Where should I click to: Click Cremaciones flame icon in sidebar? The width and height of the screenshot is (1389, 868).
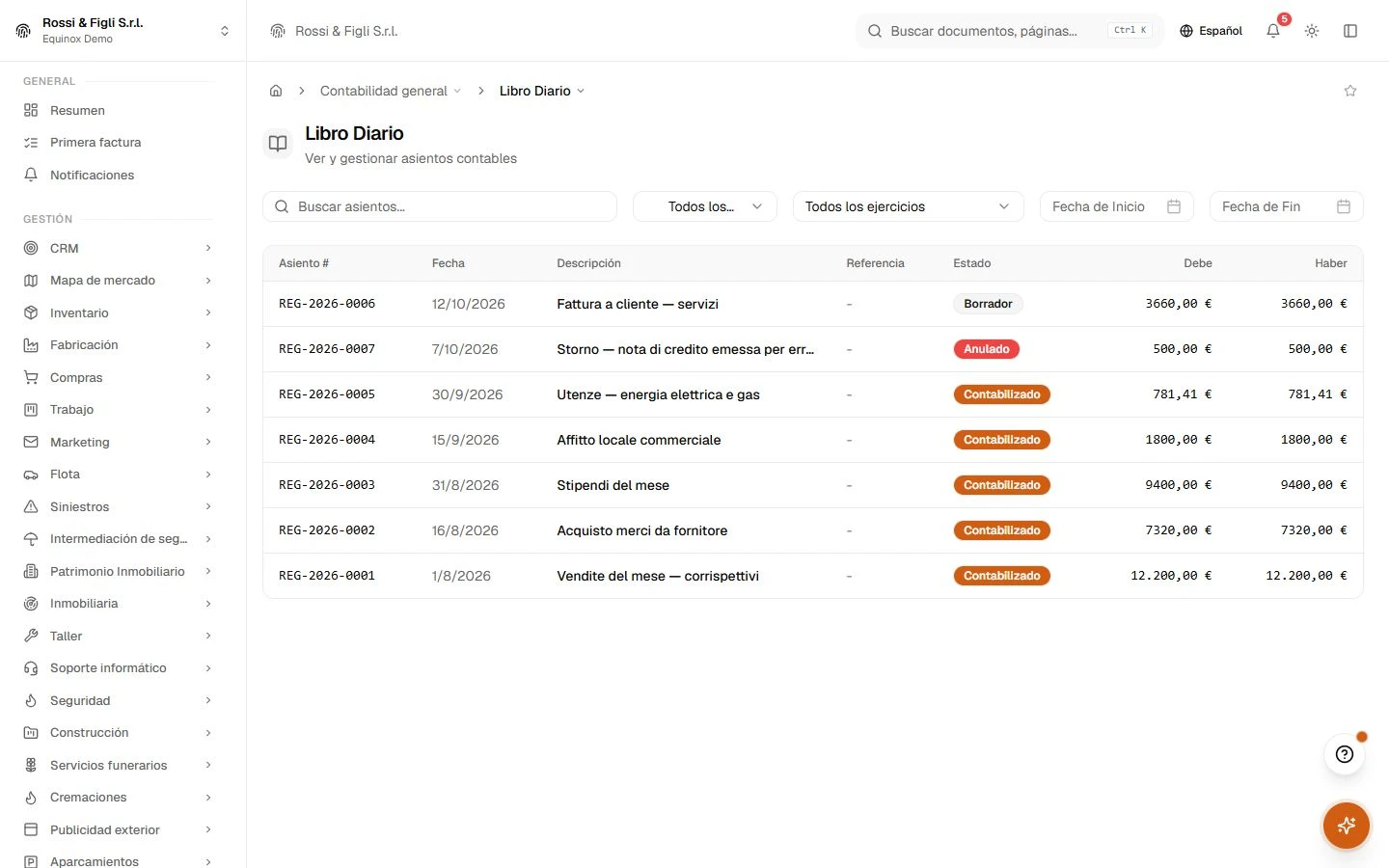31,798
